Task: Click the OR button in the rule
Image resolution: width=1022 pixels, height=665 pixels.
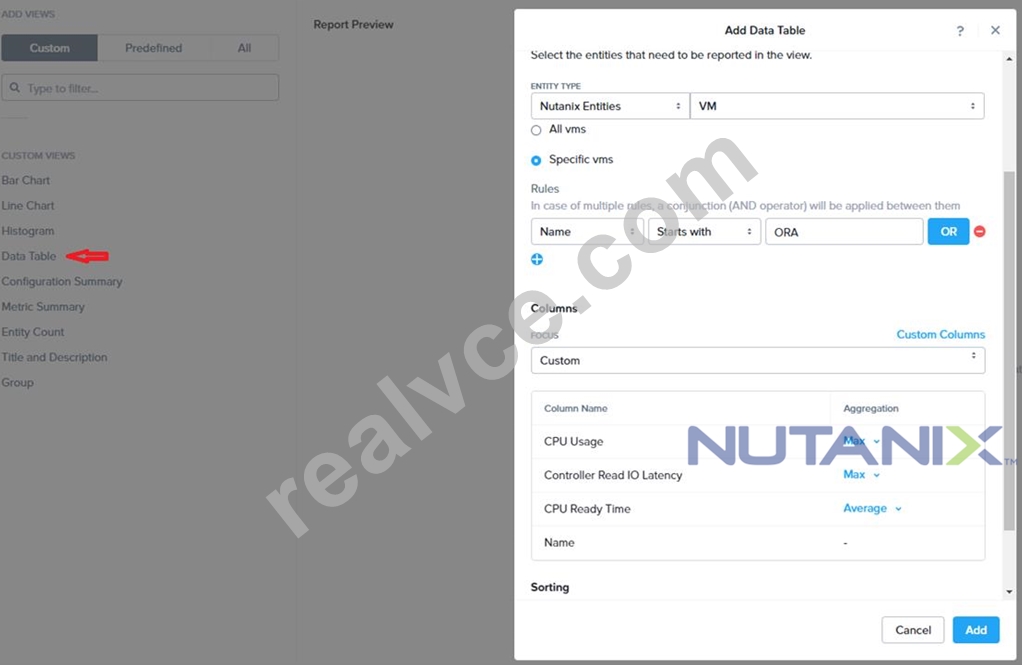Action: click(x=948, y=231)
